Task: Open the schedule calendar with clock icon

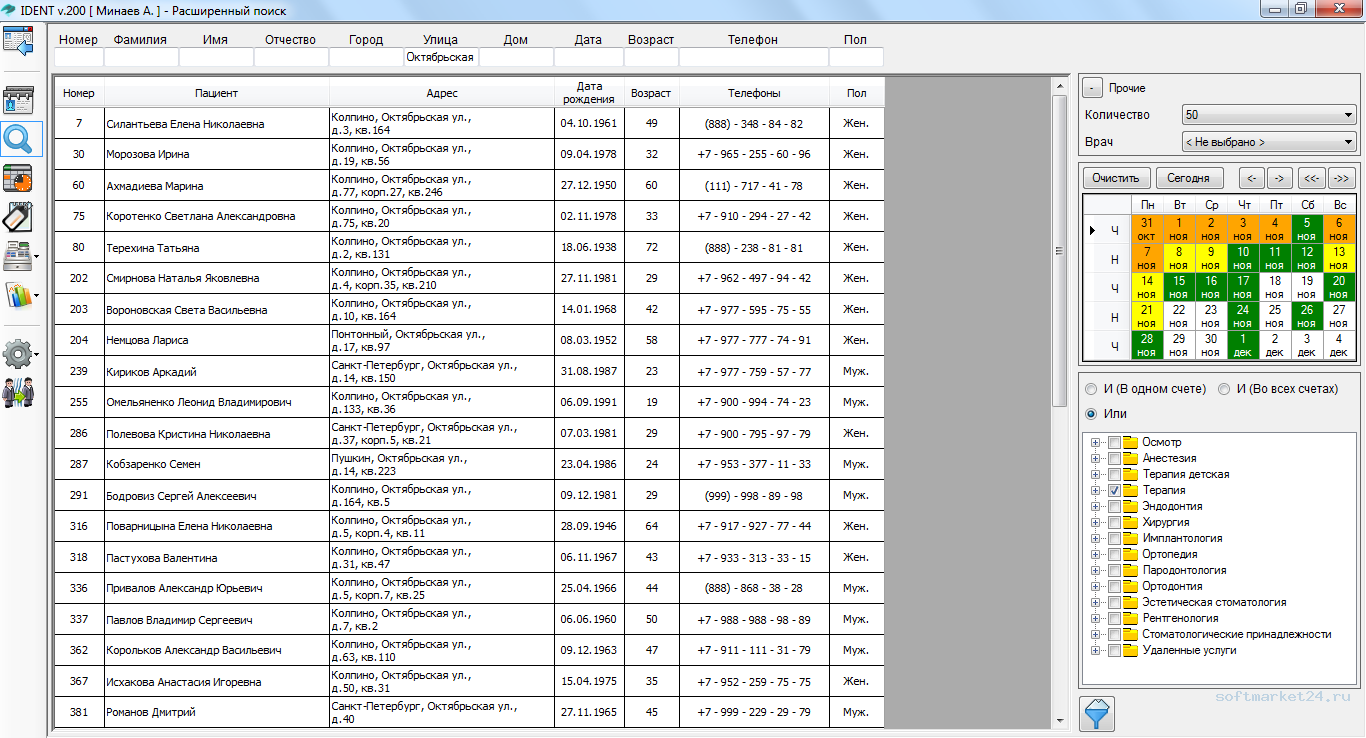Action: coord(18,178)
